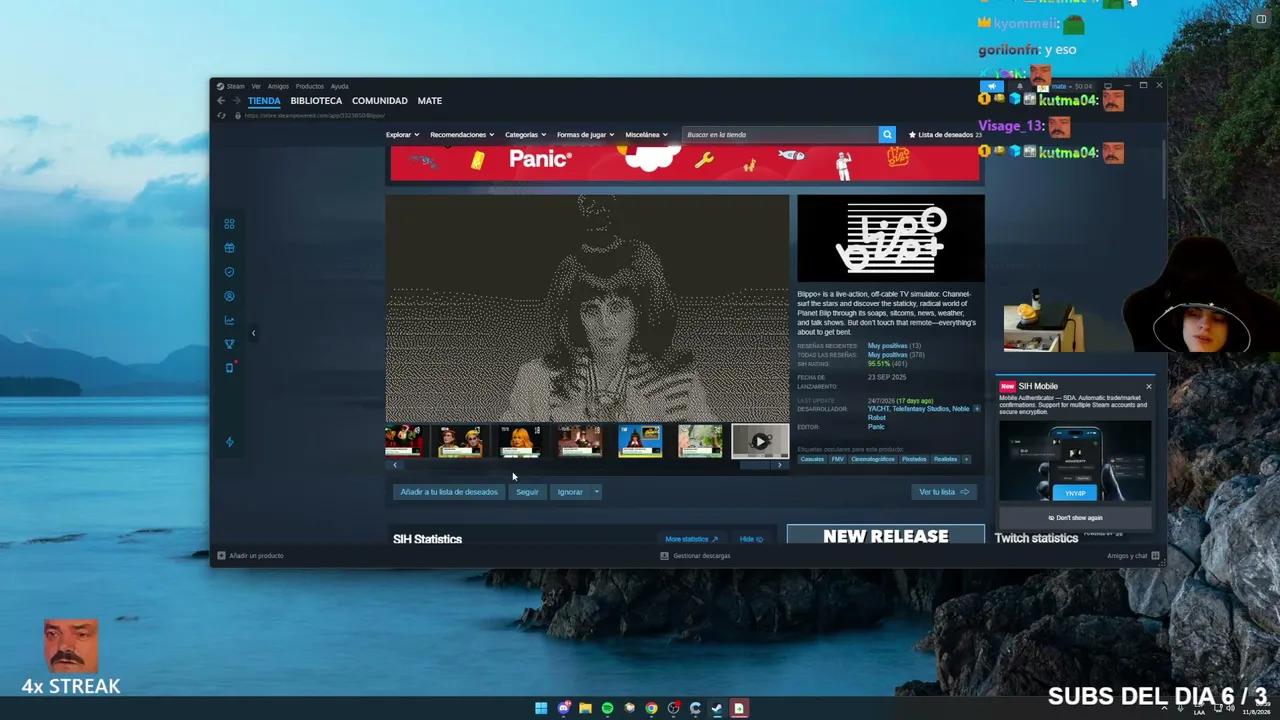The height and width of the screenshot is (720, 1280).
Task: Open the Steam announcements megaphone icon
Action: point(992,86)
